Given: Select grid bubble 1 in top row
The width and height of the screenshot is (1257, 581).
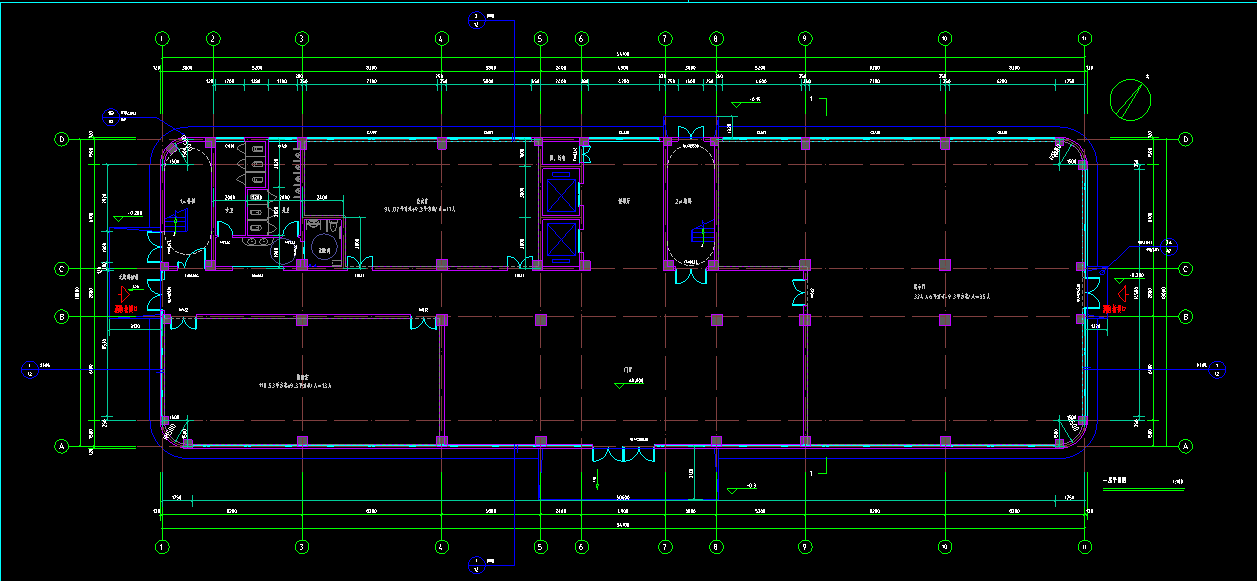Looking at the screenshot, I should pyautogui.click(x=161, y=39).
